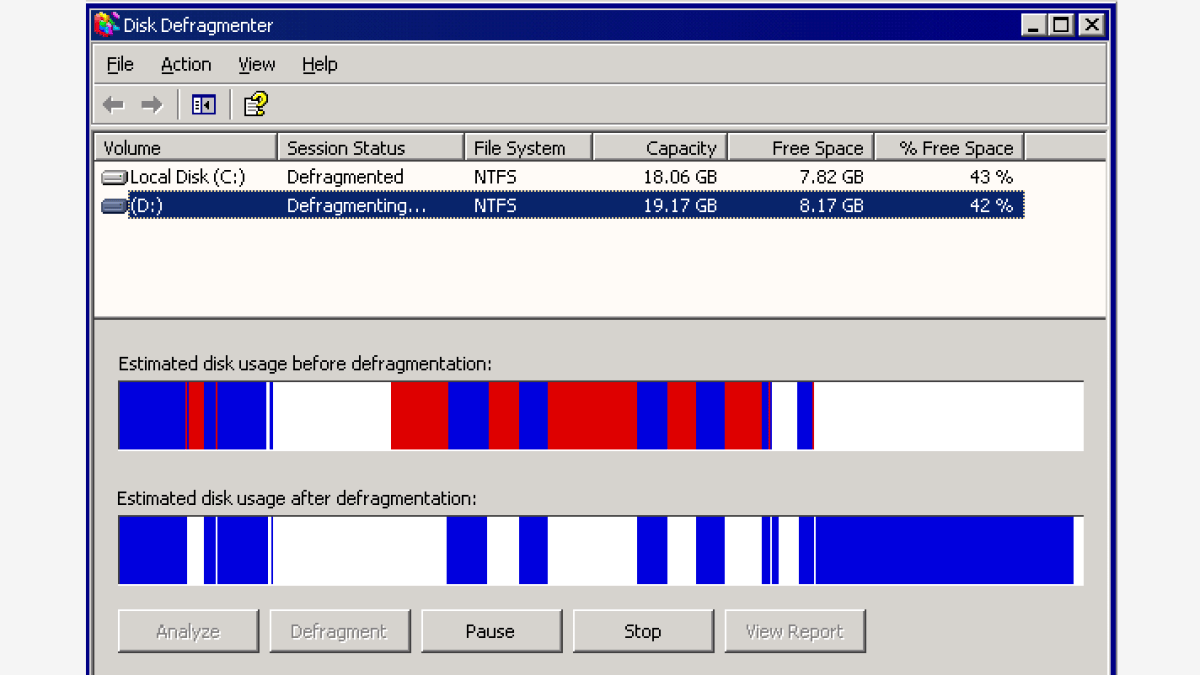Click the before-defragmentation disk usage bar
1200x675 pixels.
tap(601, 415)
